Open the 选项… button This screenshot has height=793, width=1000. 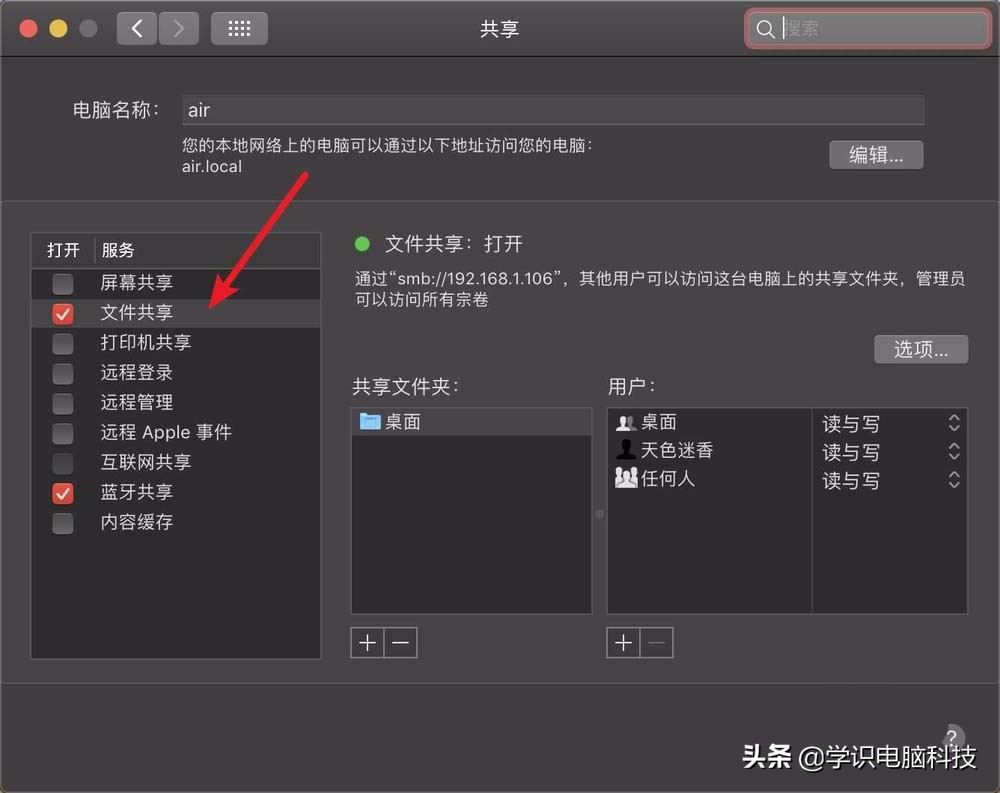point(920,349)
